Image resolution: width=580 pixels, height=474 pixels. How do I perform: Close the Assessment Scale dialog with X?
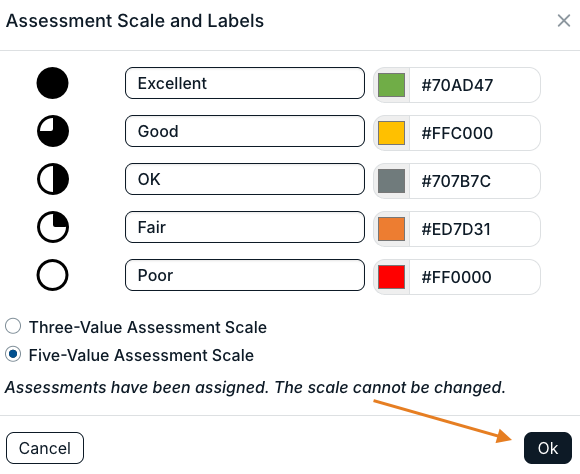click(x=564, y=21)
